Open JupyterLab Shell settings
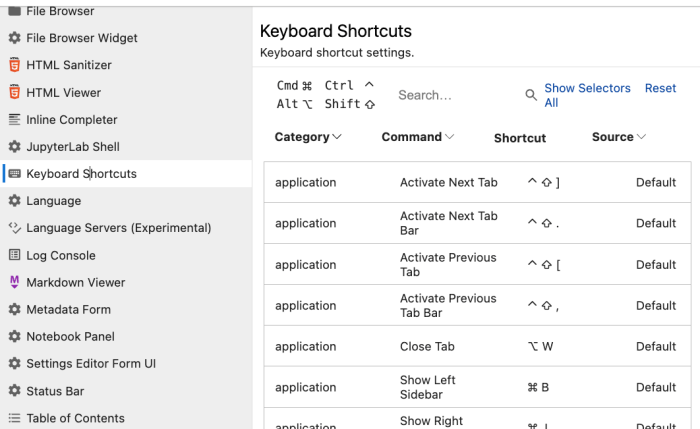The image size is (700, 429). click(x=73, y=147)
